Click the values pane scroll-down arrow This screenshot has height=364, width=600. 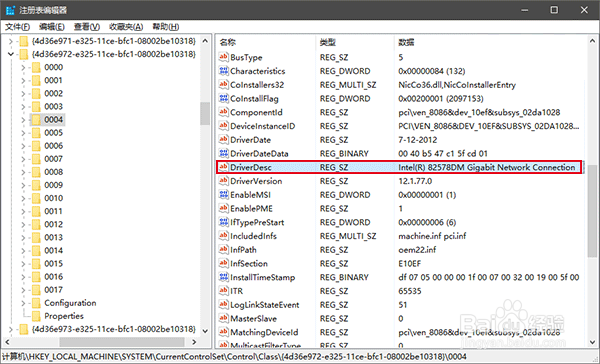[592, 342]
